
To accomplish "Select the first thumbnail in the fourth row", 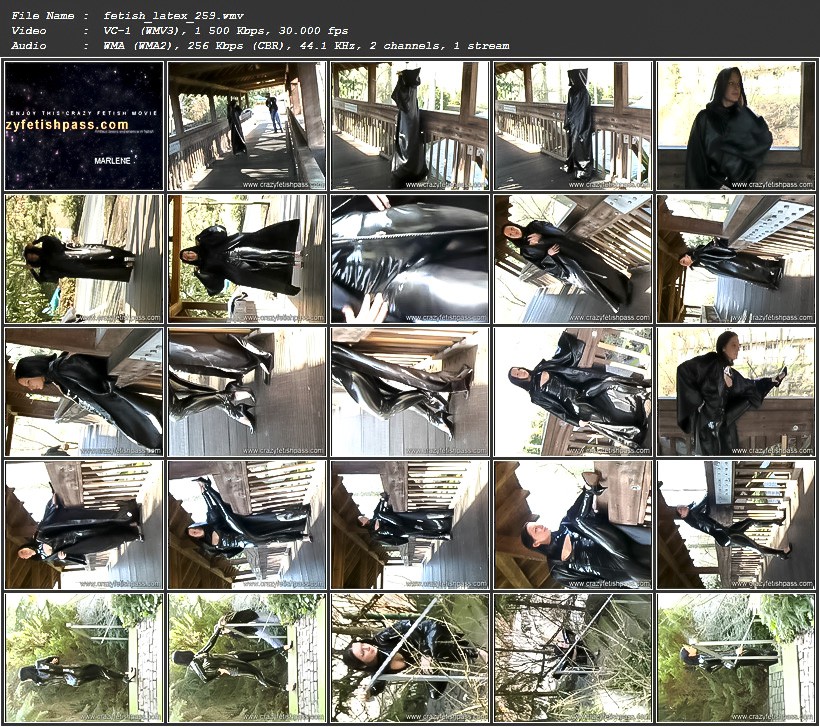I will click(x=83, y=525).
